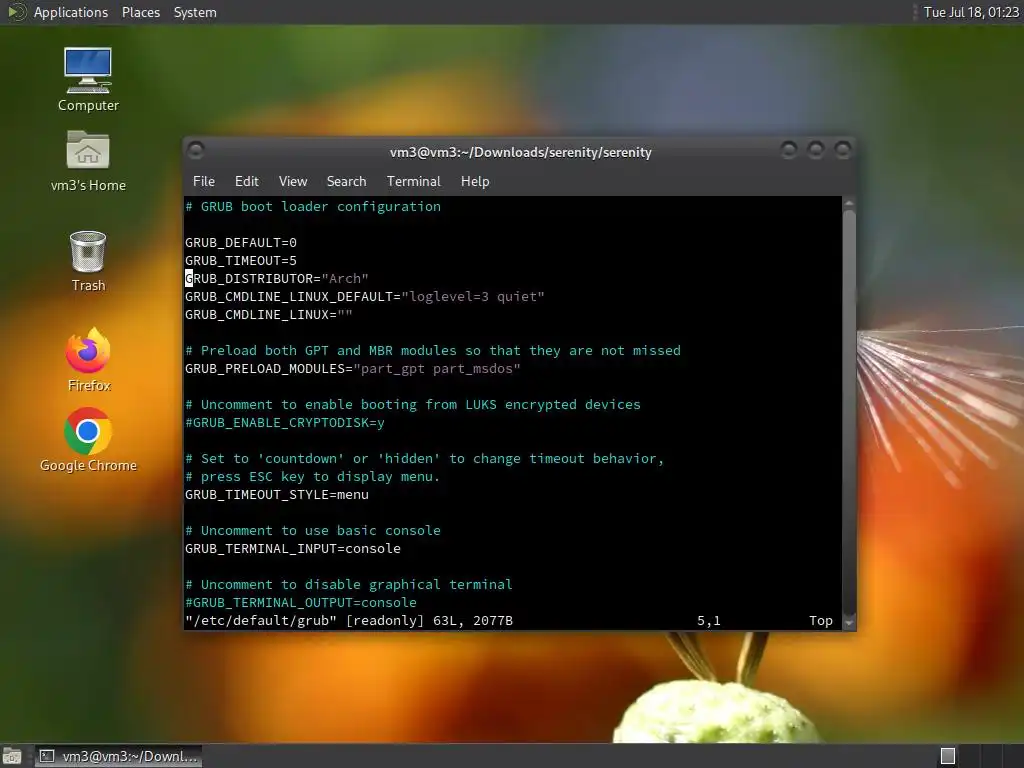Viewport: 1024px width, 768px height.
Task: Click the scrollbar up arrow in terminal
Action: pyautogui.click(x=849, y=203)
